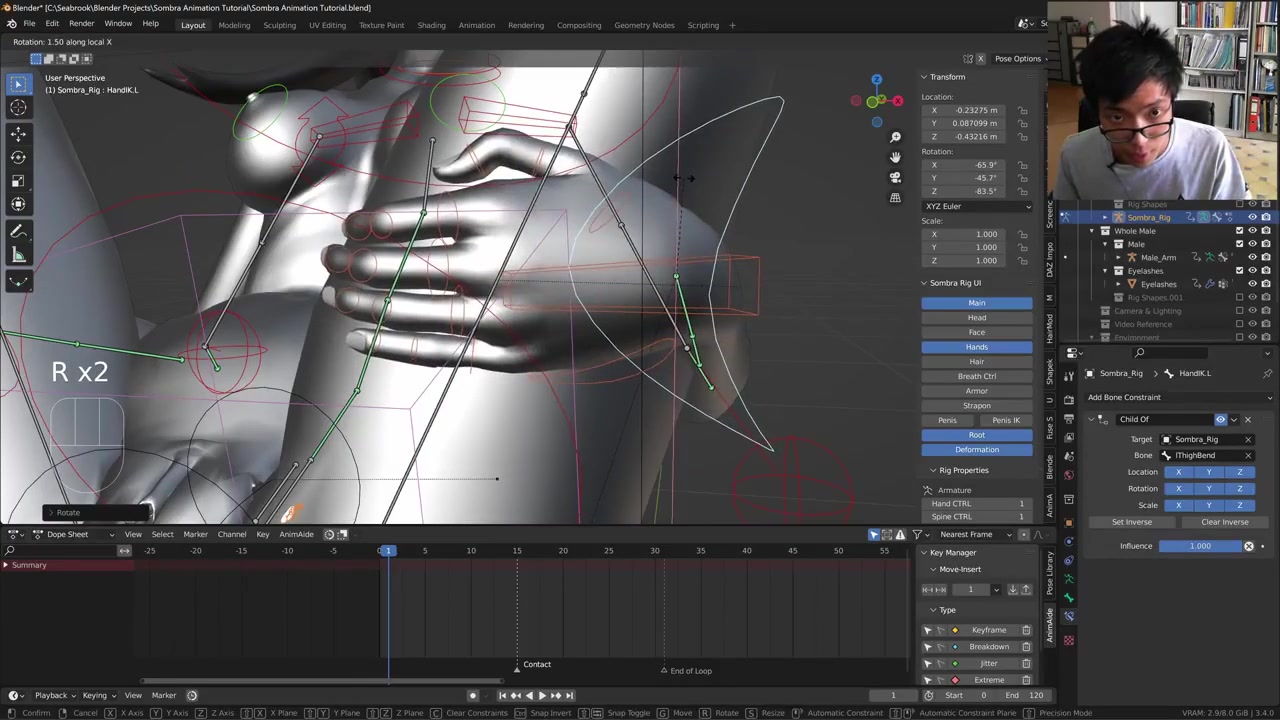Select the Measure tool
This screenshot has height=720, width=1280.
[18, 256]
